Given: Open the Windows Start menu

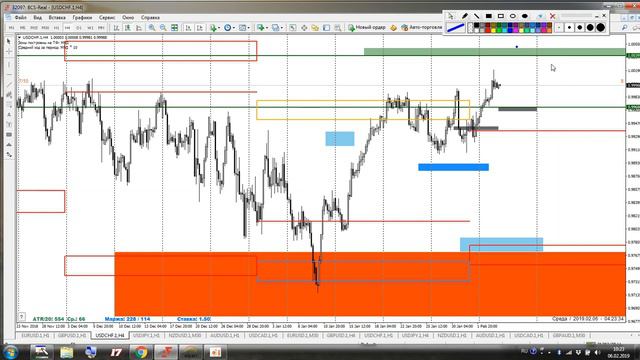Looking at the screenshot, I should [x=10, y=352].
